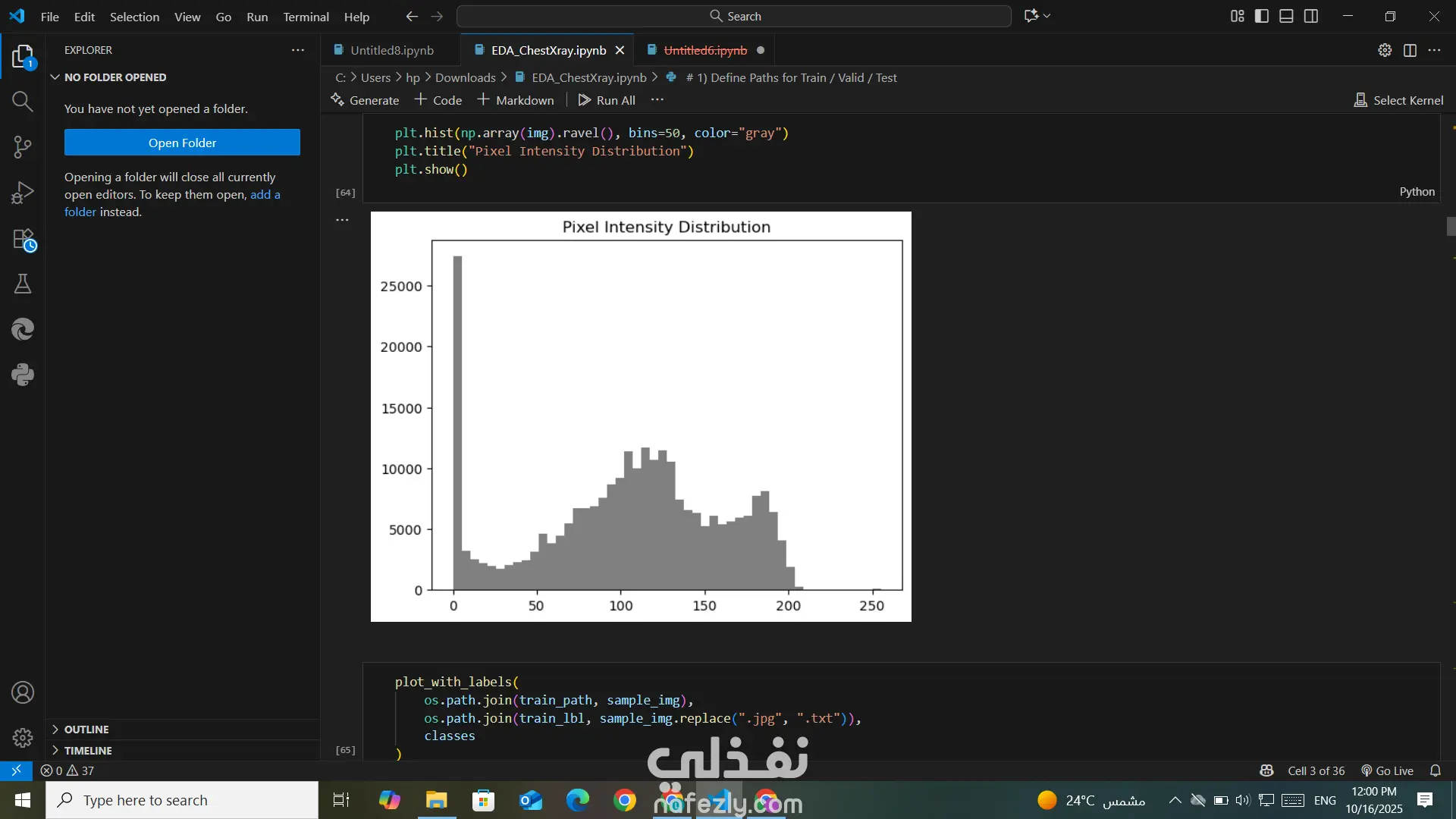Toggle the Secondary Side Bar visibility
1456x819 pixels.
1311,16
